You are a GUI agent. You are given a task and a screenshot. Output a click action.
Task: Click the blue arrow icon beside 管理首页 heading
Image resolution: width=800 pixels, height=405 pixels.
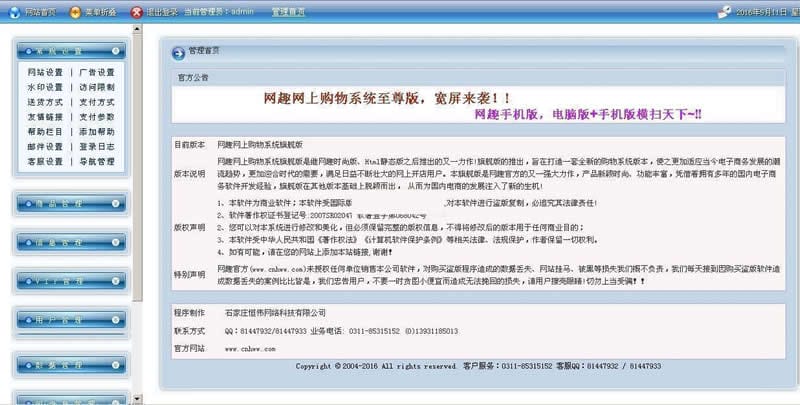click(x=178, y=53)
